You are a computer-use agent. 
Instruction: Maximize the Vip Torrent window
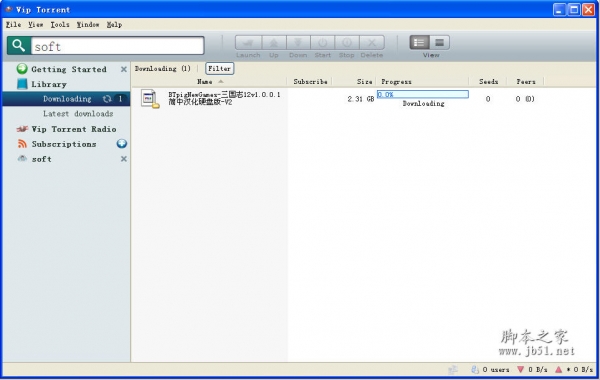coord(574,9)
